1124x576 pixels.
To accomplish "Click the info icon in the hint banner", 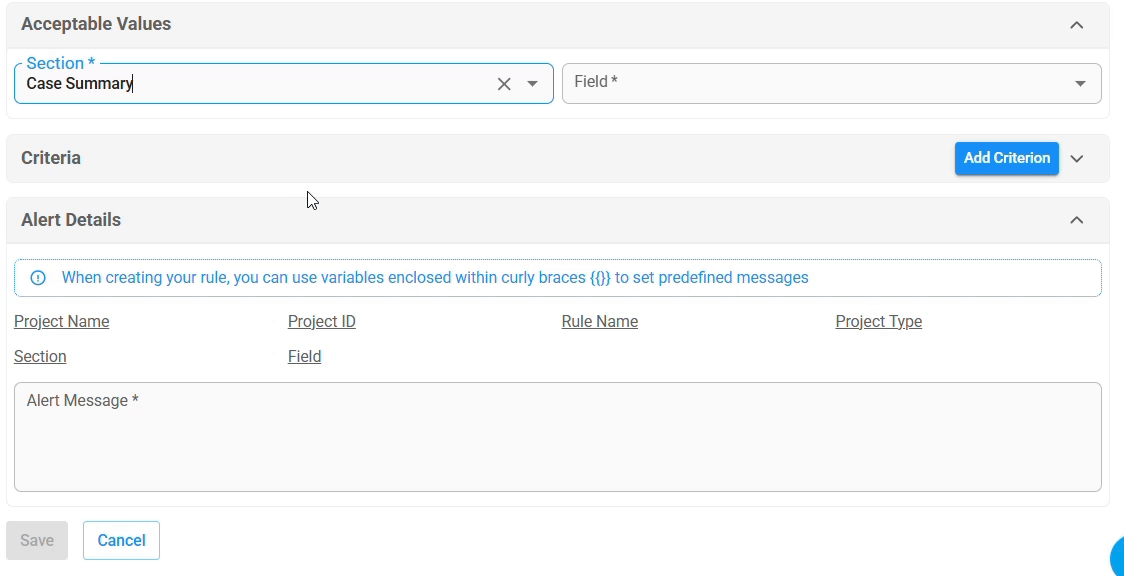I will point(38,278).
